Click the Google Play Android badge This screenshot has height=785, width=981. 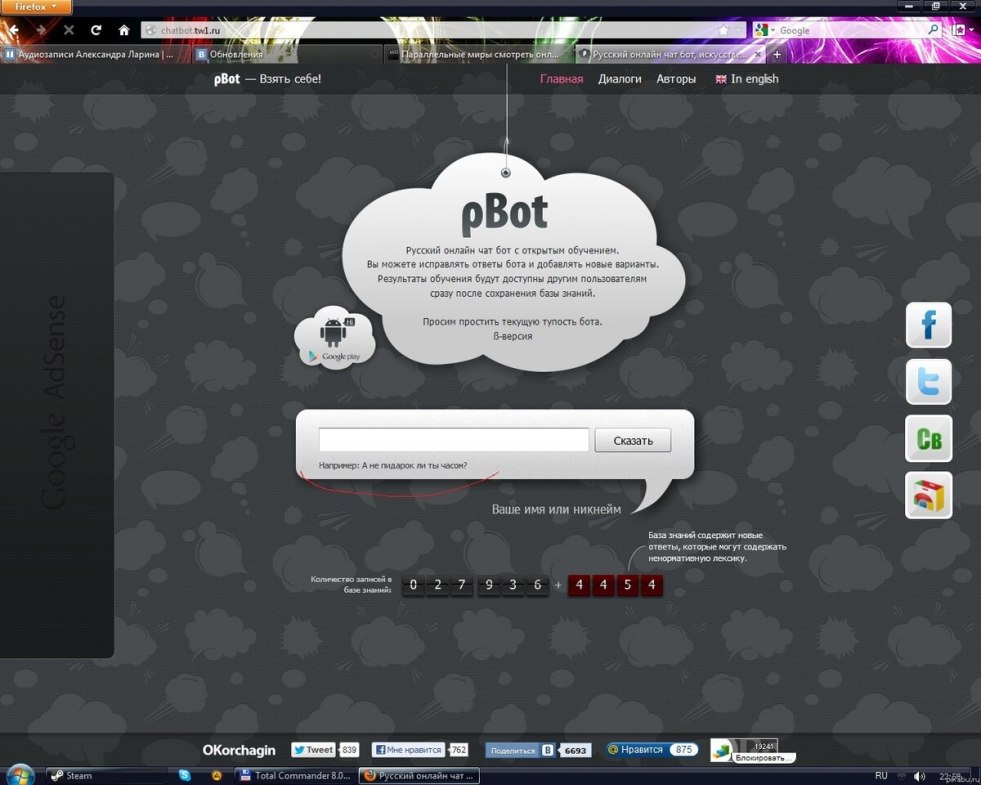334,339
